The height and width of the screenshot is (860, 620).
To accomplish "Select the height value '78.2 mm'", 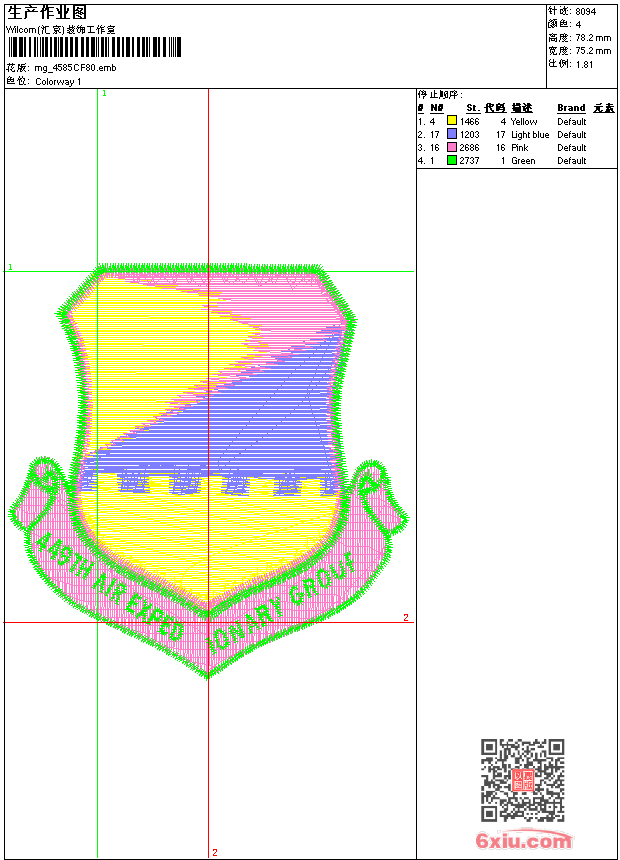I will [593, 38].
